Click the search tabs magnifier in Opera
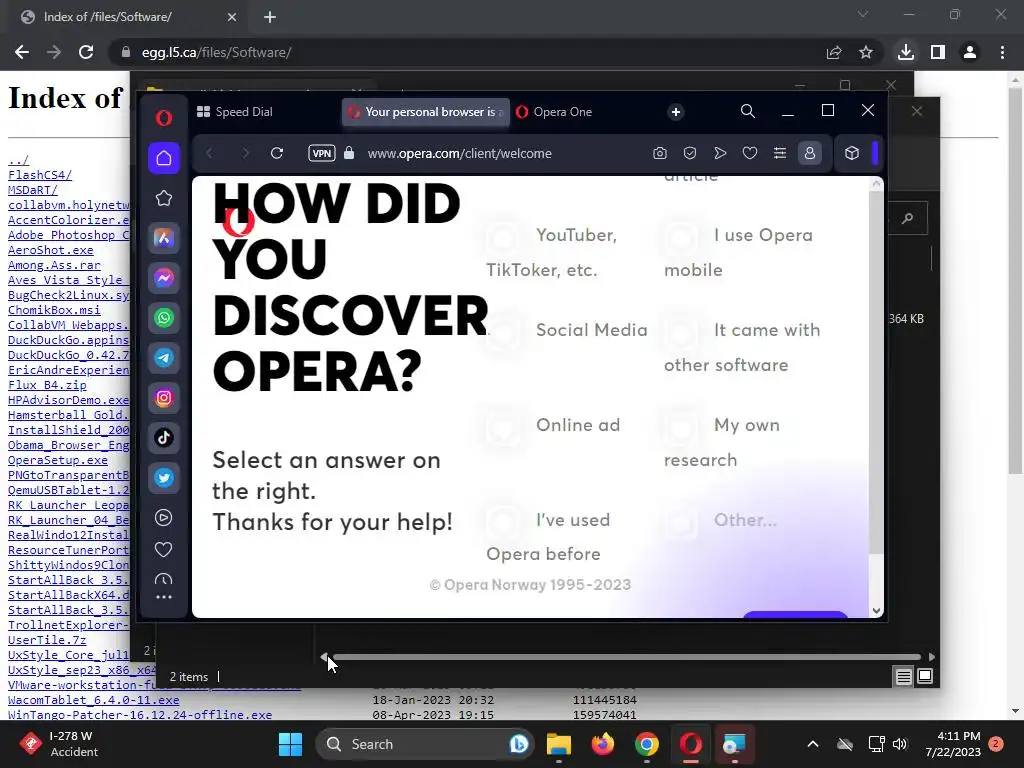Screen dimensions: 1024x768 pos(748,112)
